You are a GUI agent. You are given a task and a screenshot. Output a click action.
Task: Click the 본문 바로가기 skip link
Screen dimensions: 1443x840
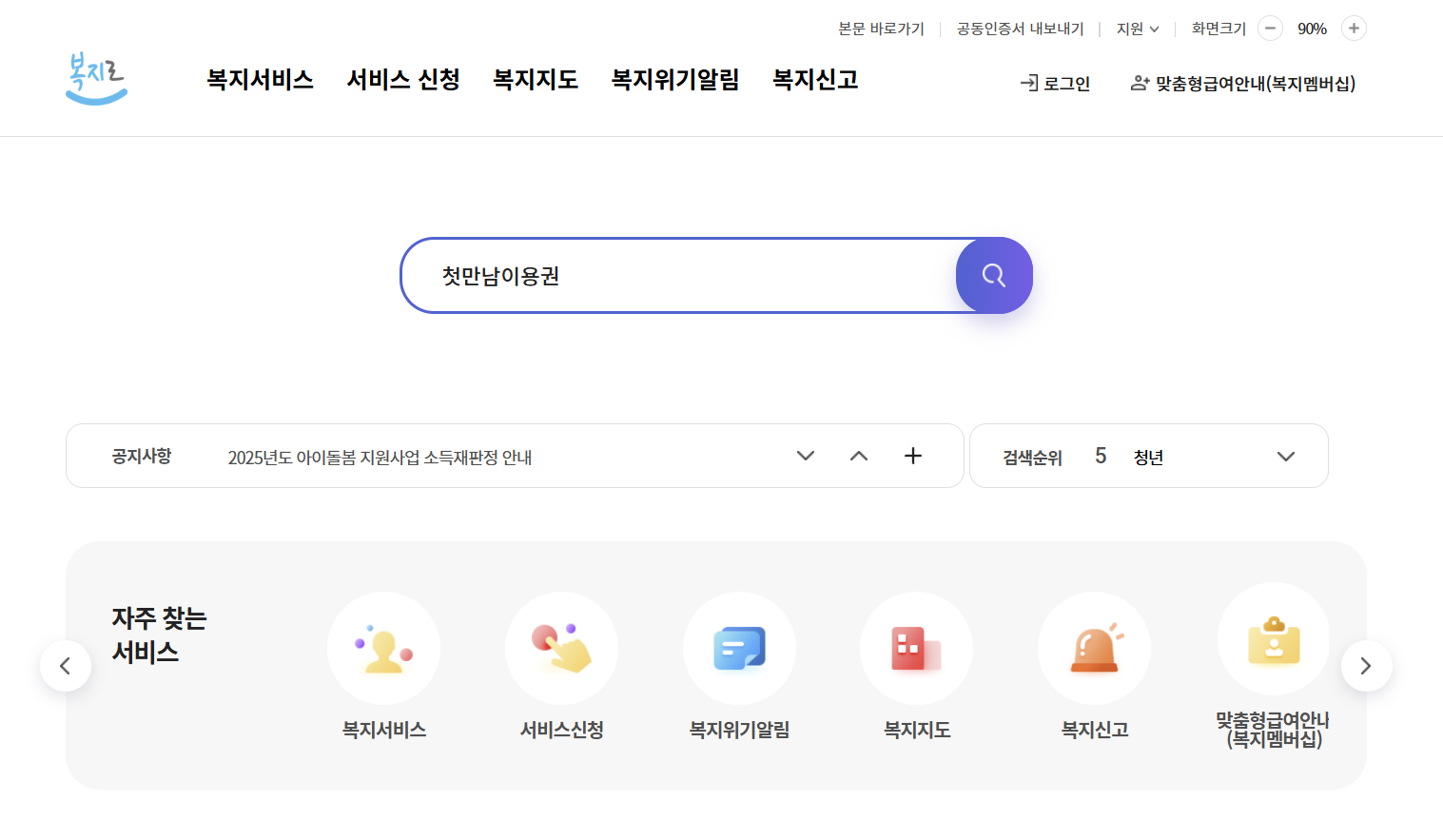pyautogui.click(x=880, y=29)
